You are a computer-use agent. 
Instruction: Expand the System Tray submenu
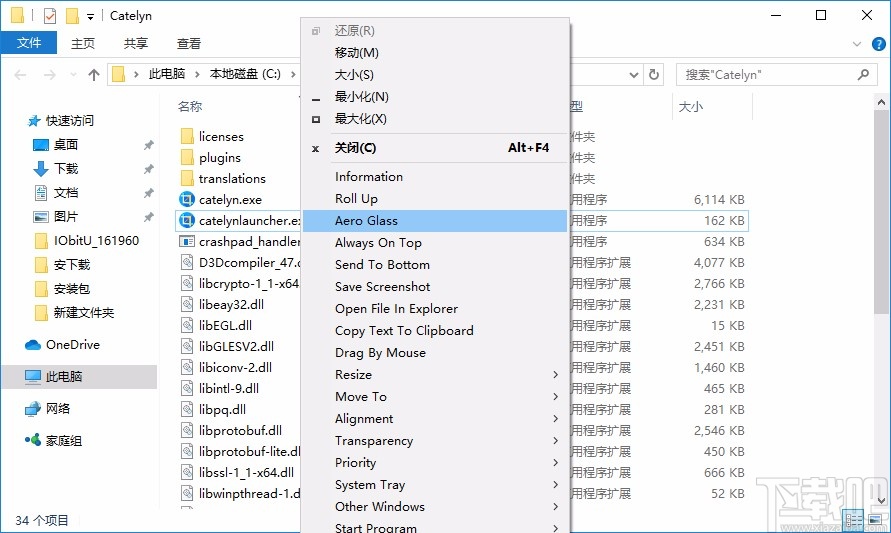click(435, 485)
